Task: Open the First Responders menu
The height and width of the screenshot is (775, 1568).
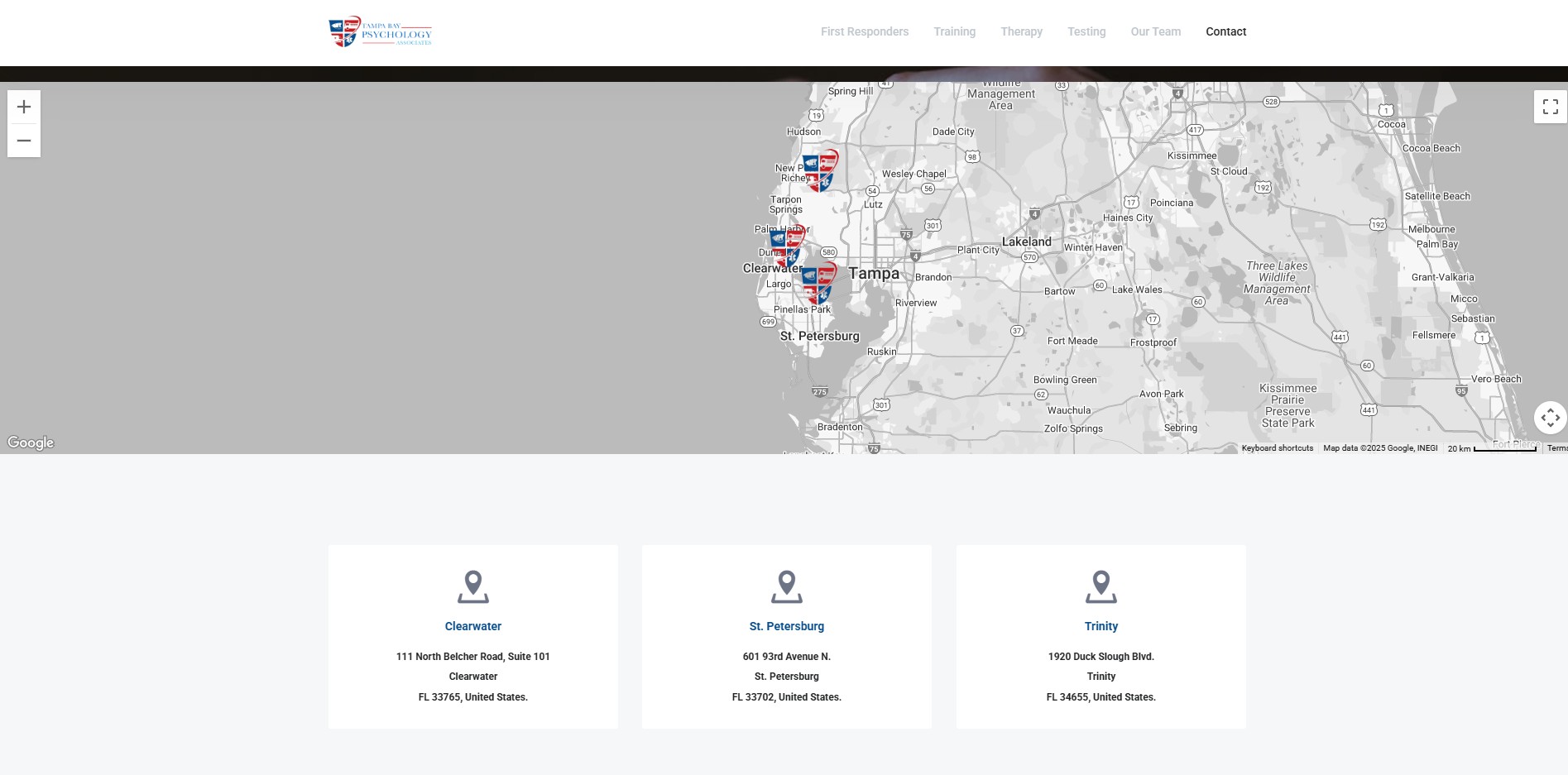Action: [x=864, y=31]
